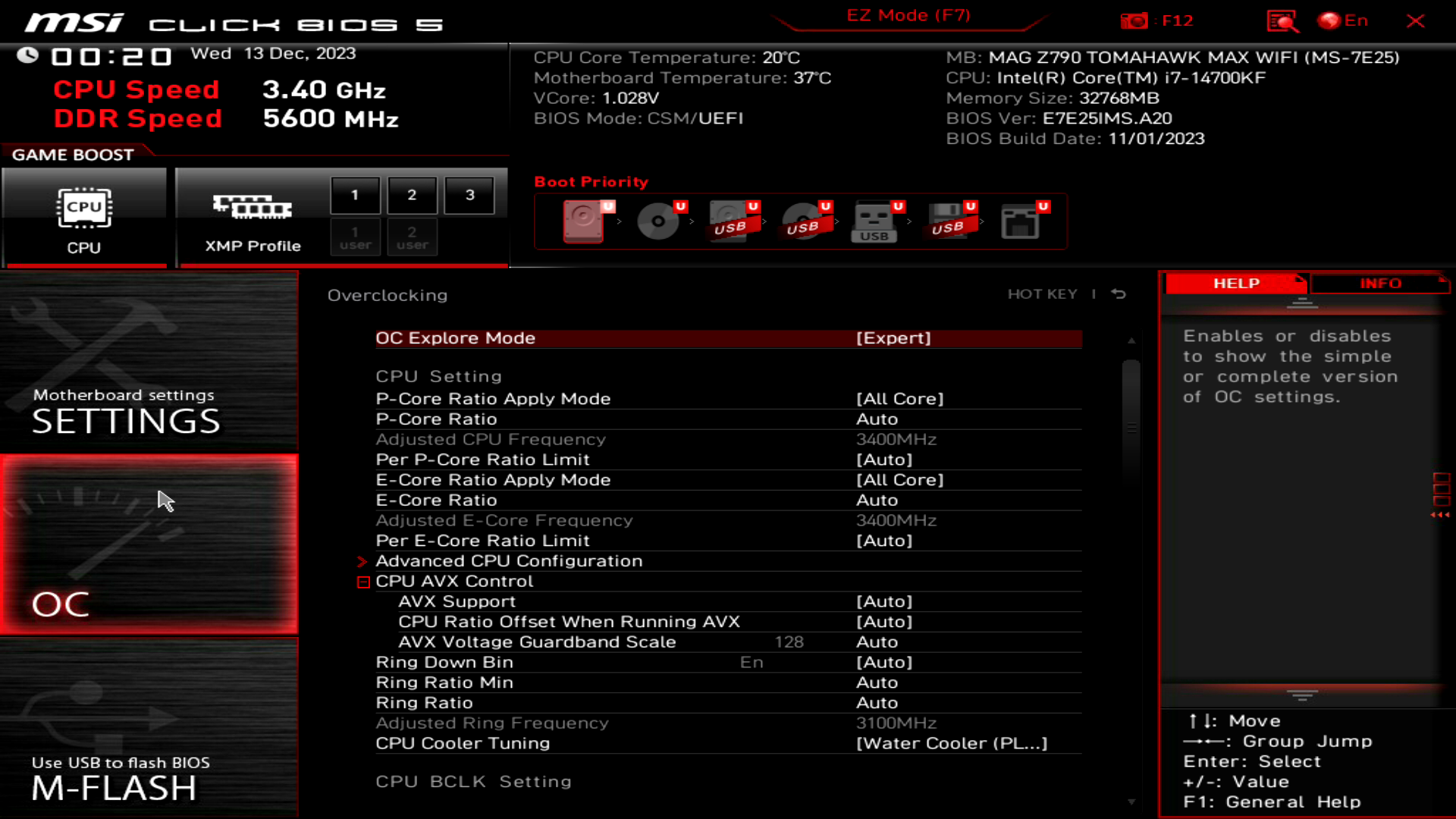Click the Boot Priority label
This screenshot has width=1456, height=819.
591,182
